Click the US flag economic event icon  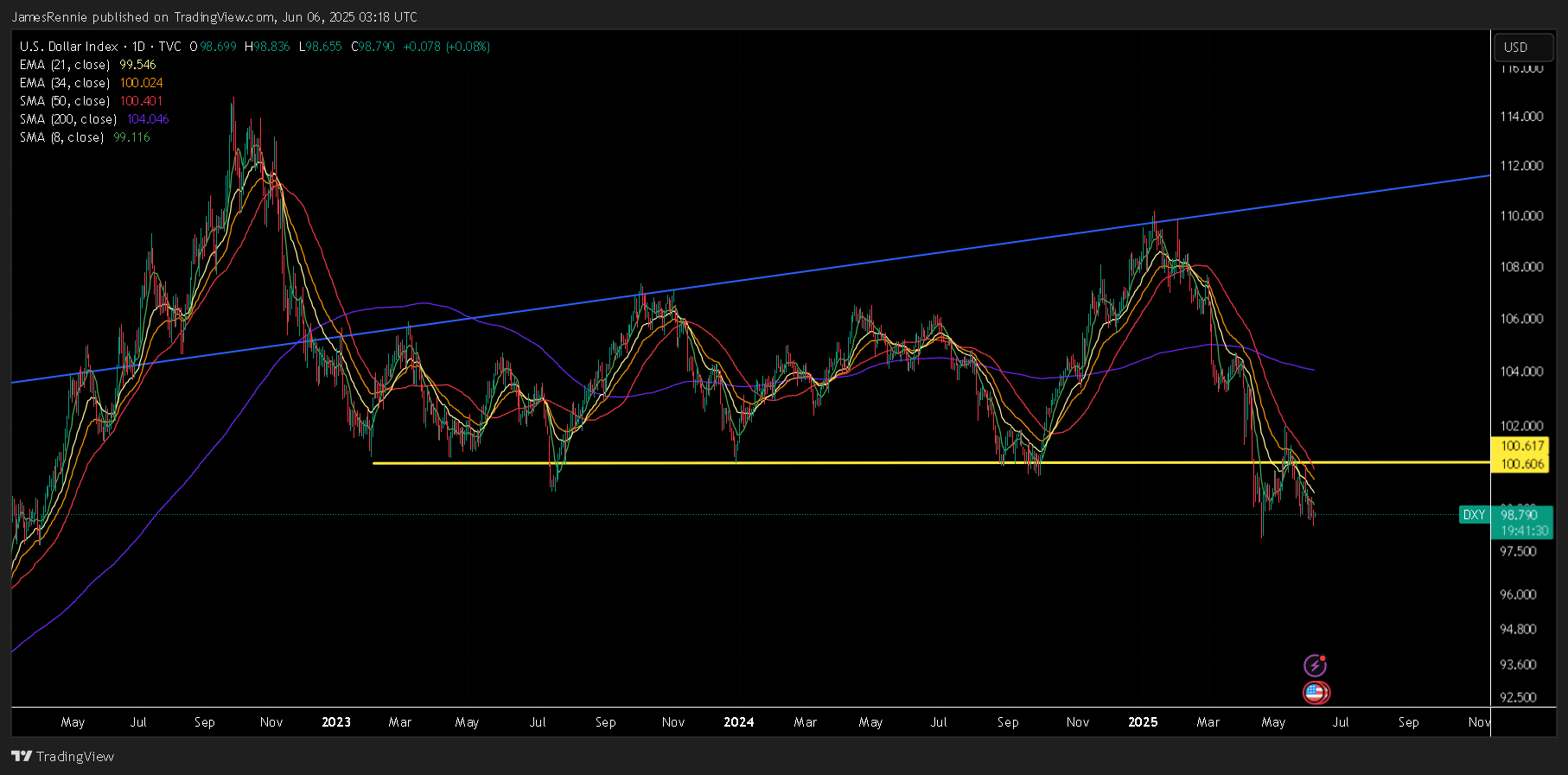pyautogui.click(x=1316, y=692)
